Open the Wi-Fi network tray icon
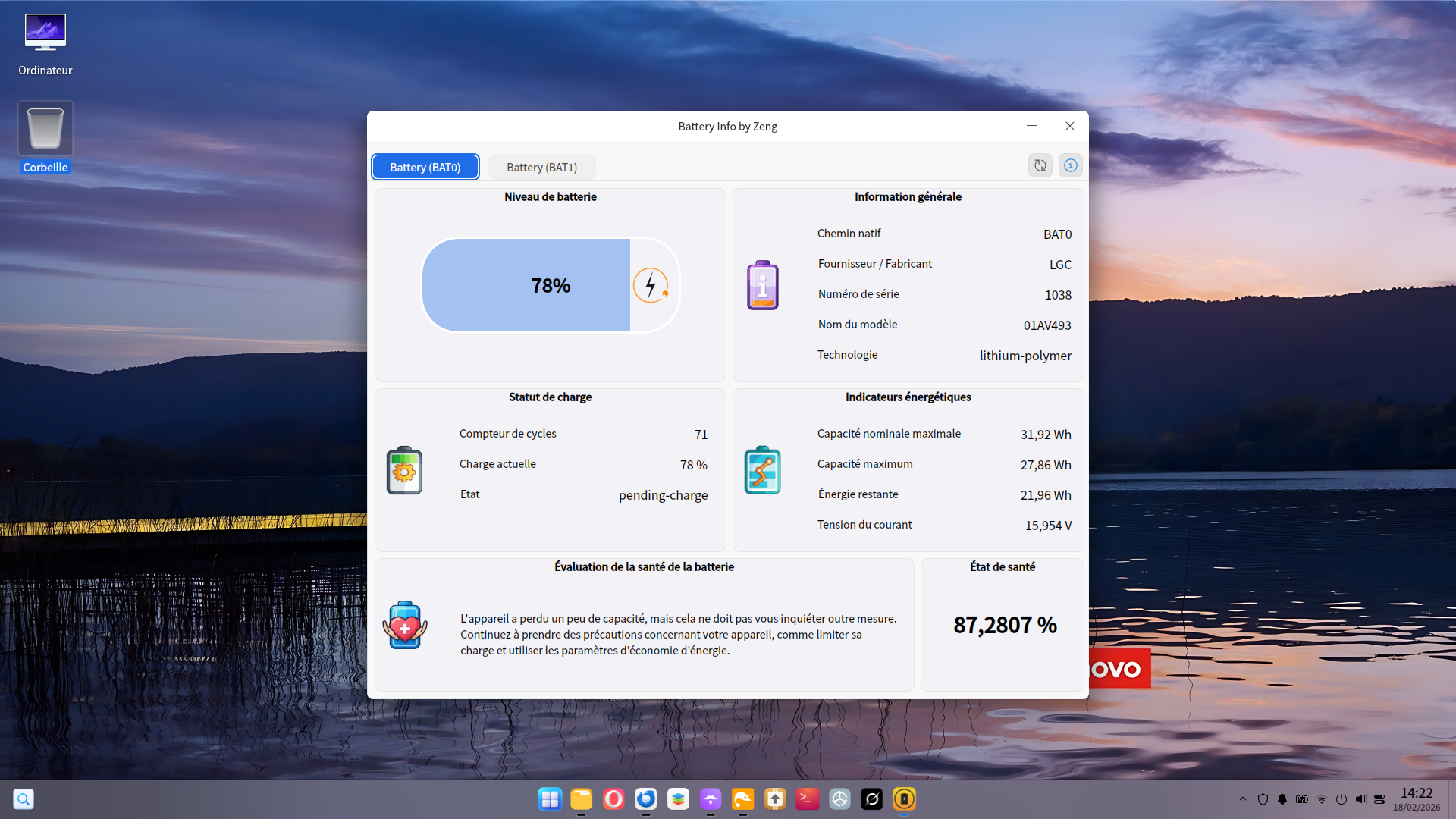1456x819 pixels. click(x=1322, y=799)
